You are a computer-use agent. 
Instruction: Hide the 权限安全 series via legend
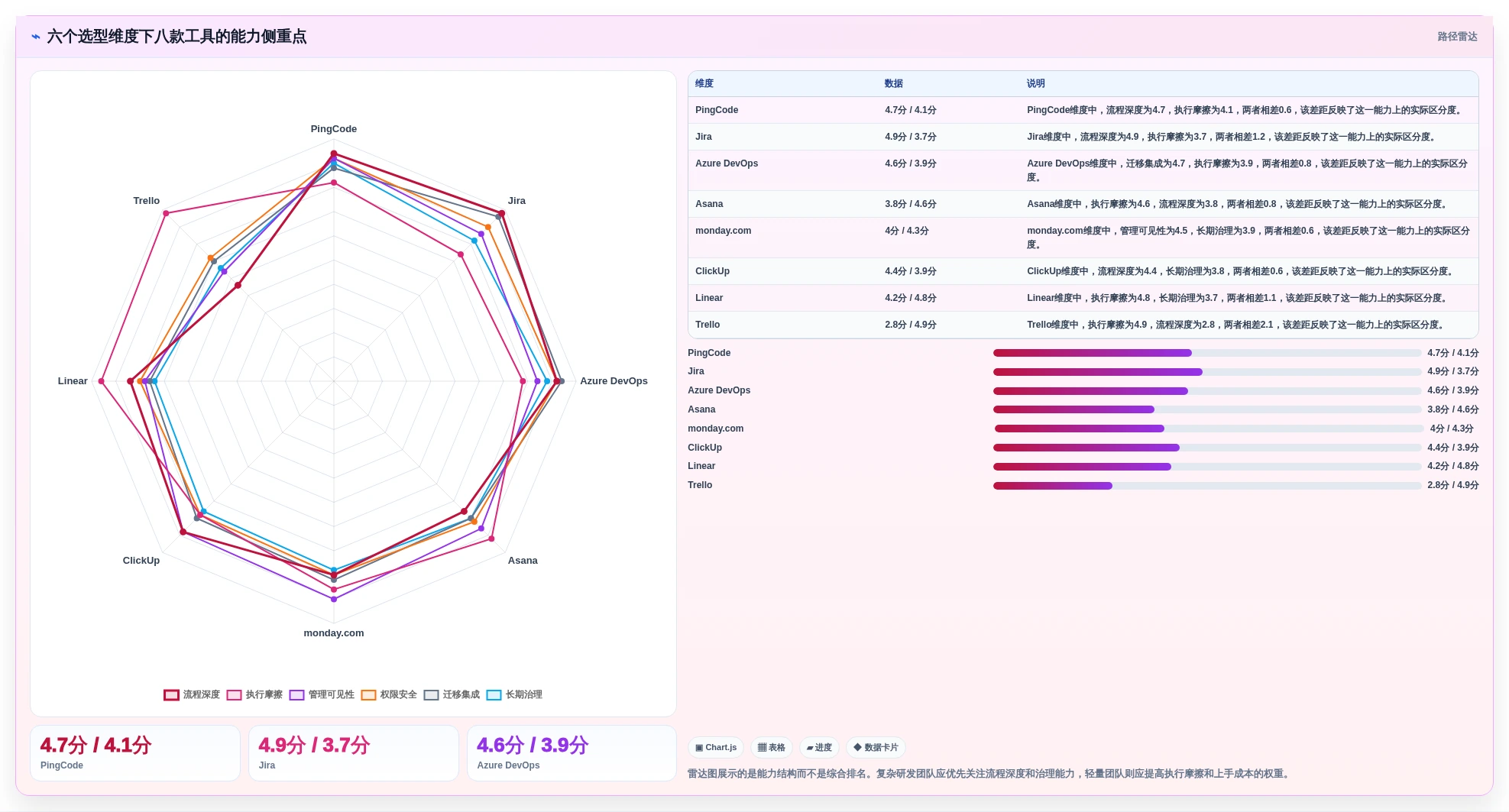click(x=389, y=694)
